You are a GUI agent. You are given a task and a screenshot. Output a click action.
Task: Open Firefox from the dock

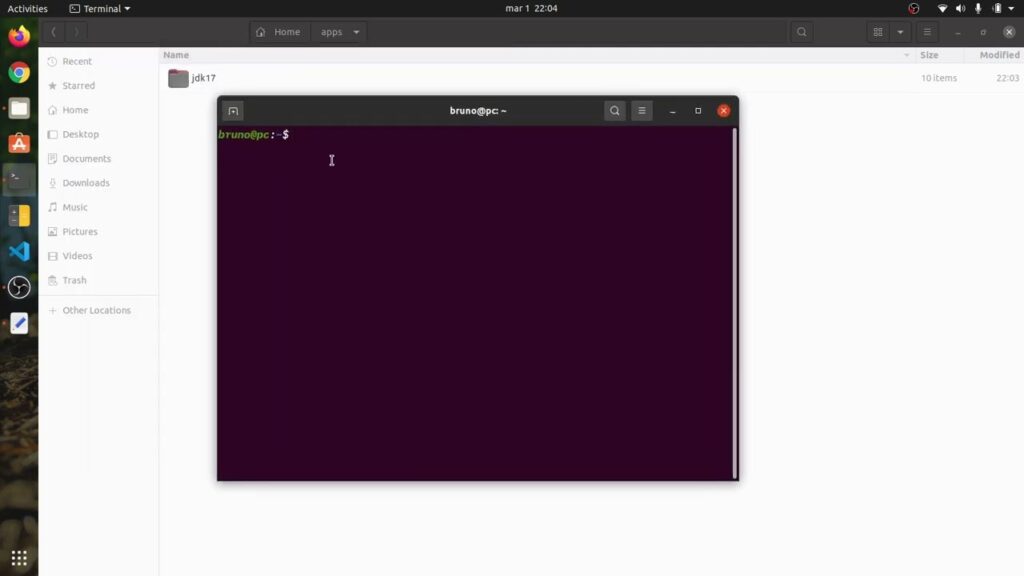[x=19, y=36]
